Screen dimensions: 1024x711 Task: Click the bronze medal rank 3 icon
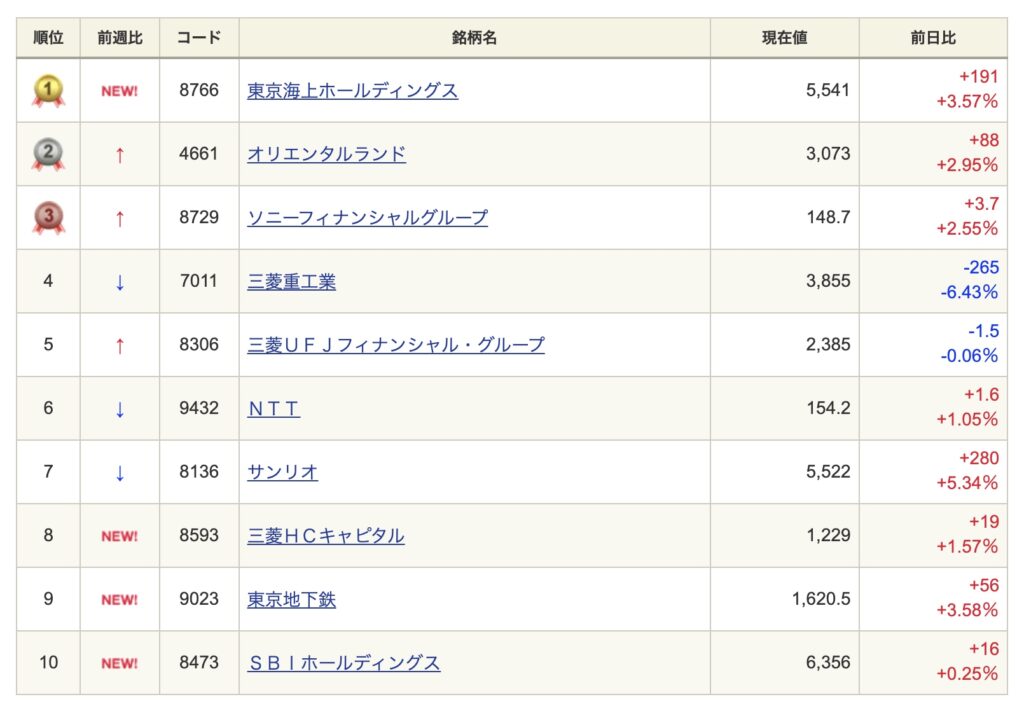pyautogui.click(x=48, y=217)
